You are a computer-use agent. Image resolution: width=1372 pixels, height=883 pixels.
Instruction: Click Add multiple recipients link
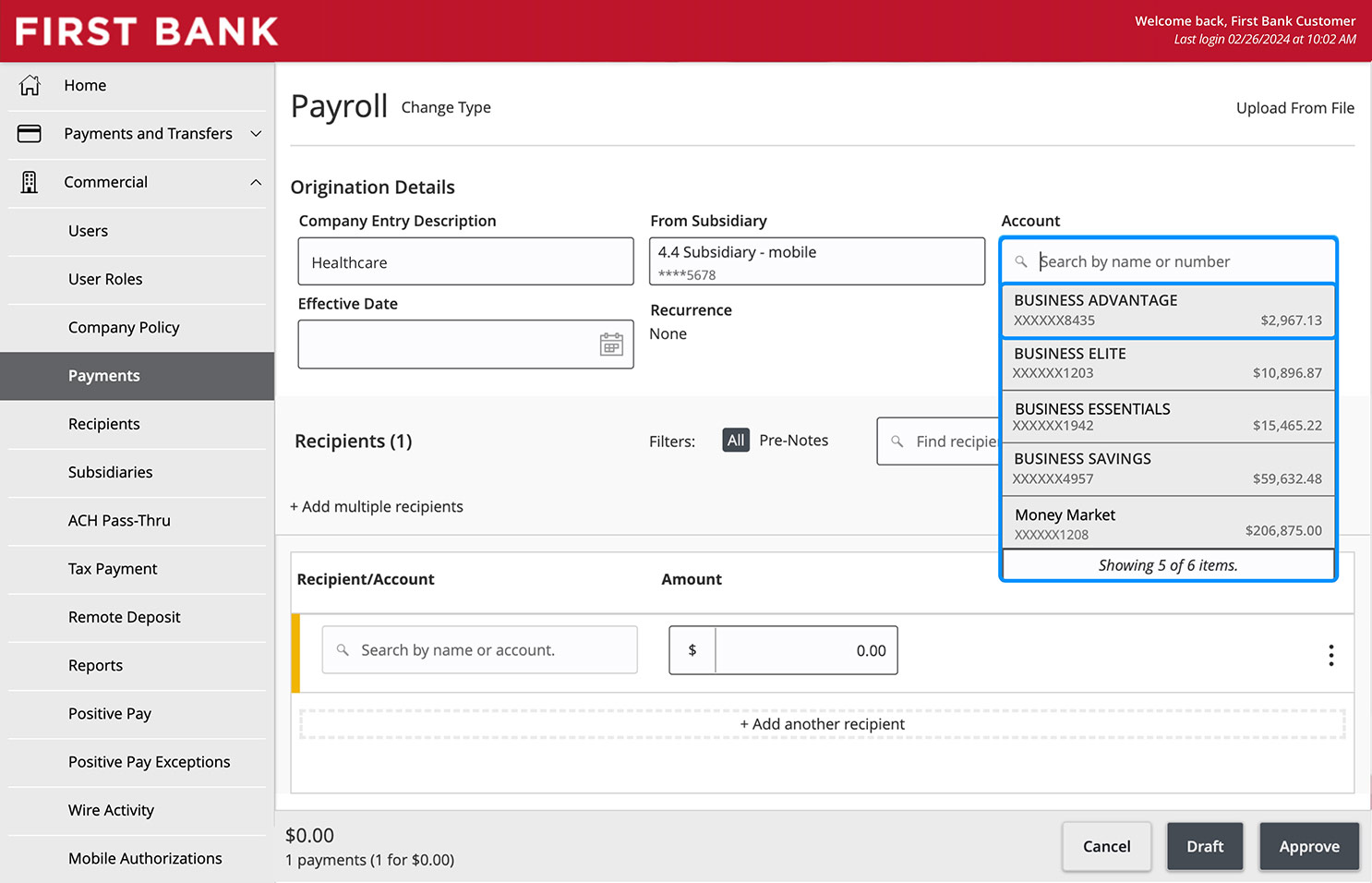(377, 506)
